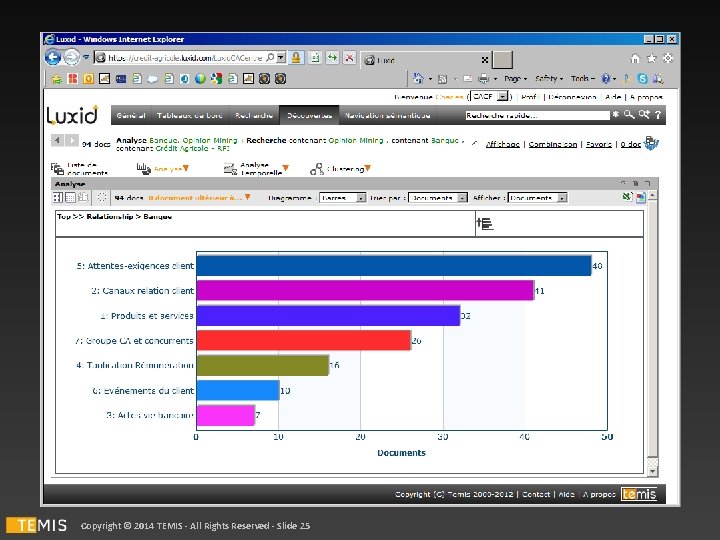Click the Déconnexion link
720x540 pixels.
572,97
